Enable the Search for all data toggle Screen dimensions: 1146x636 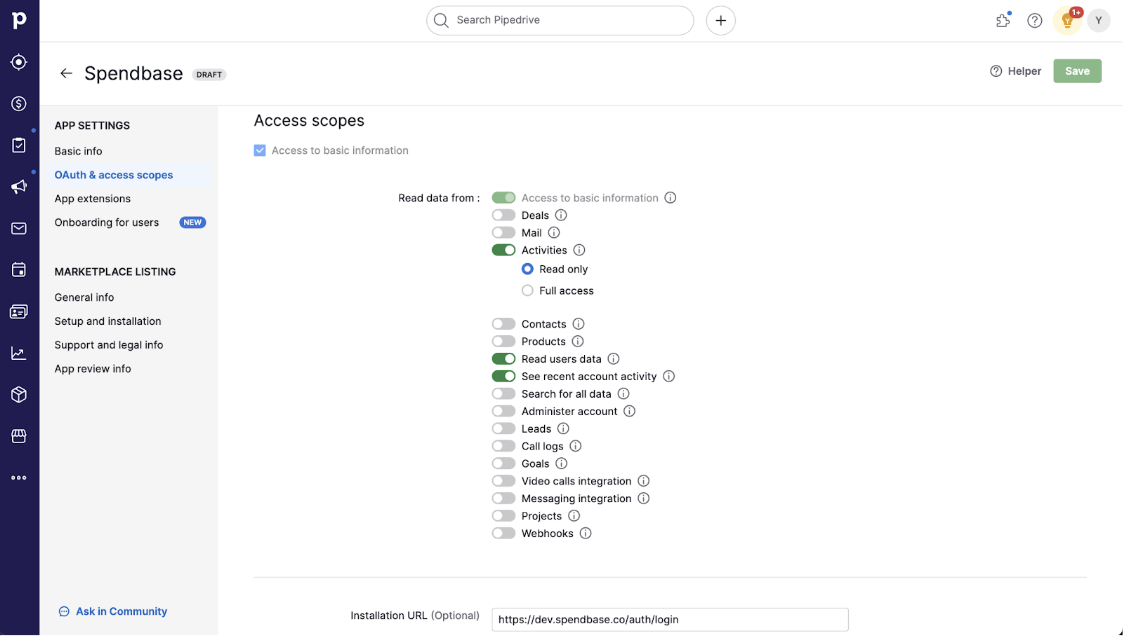(504, 394)
